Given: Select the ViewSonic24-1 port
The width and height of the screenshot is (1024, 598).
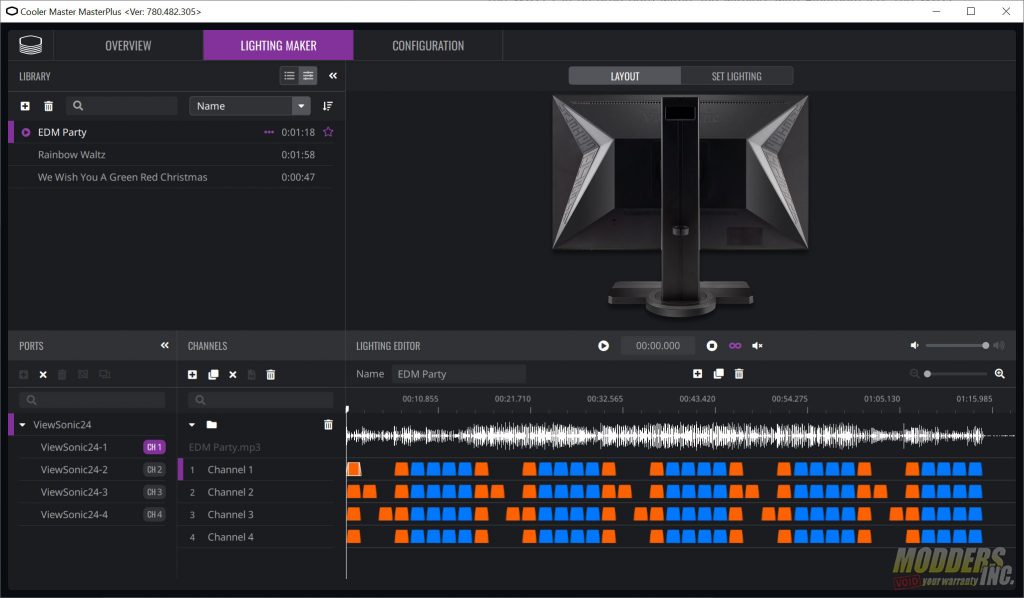Looking at the screenshot, I should [74, 447].
